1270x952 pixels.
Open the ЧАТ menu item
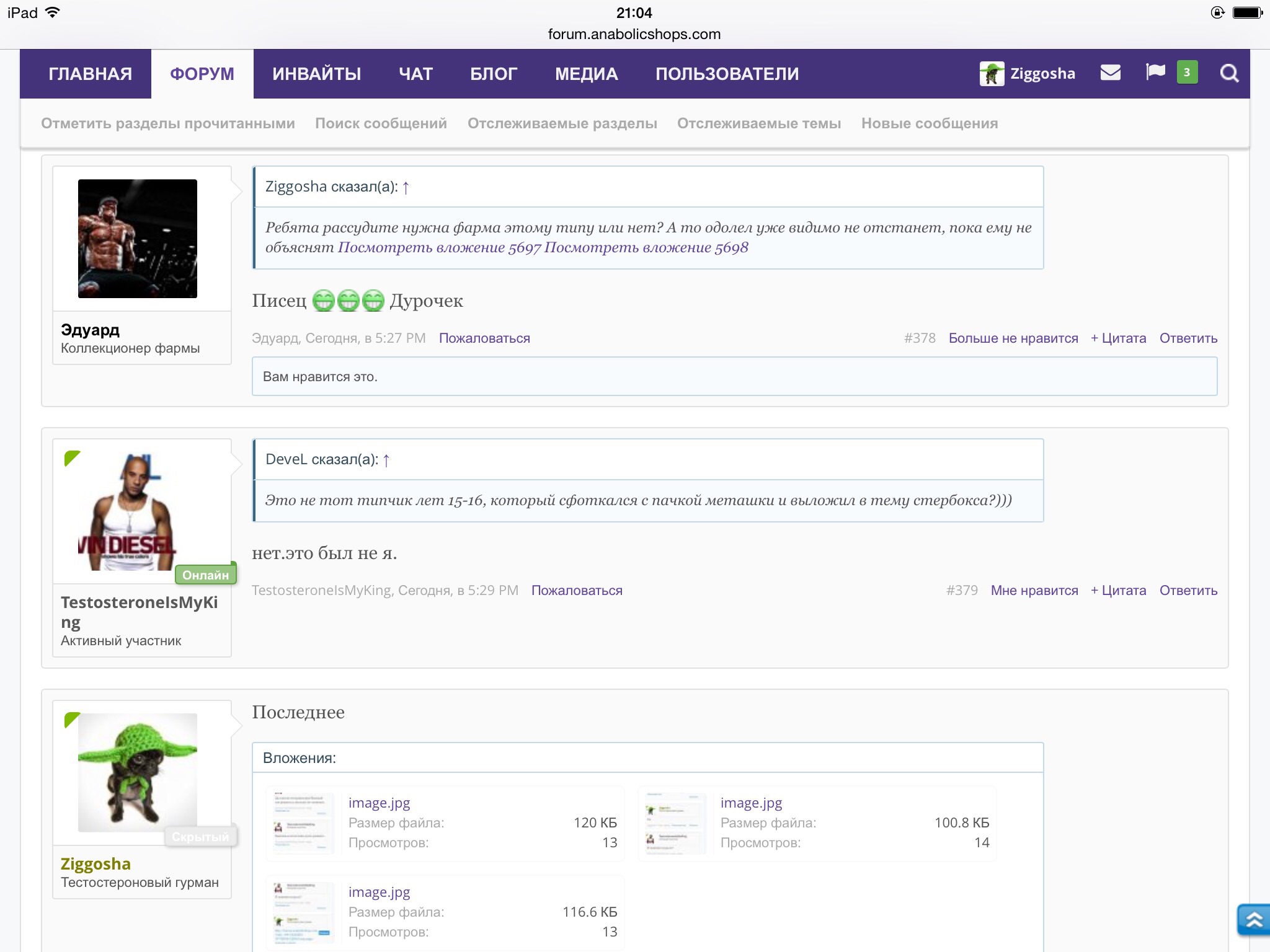click(x=415, y=74)
